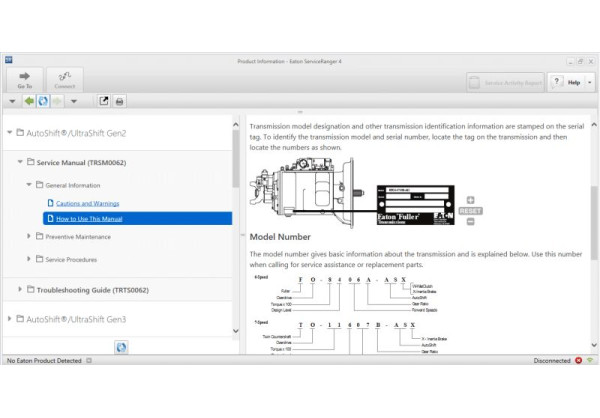Image resolution: width=600 pixels, height=418 pixels.
Task: Expand the Troubleshooting Guide (TRTS0062) node
Action: (19, 289)
